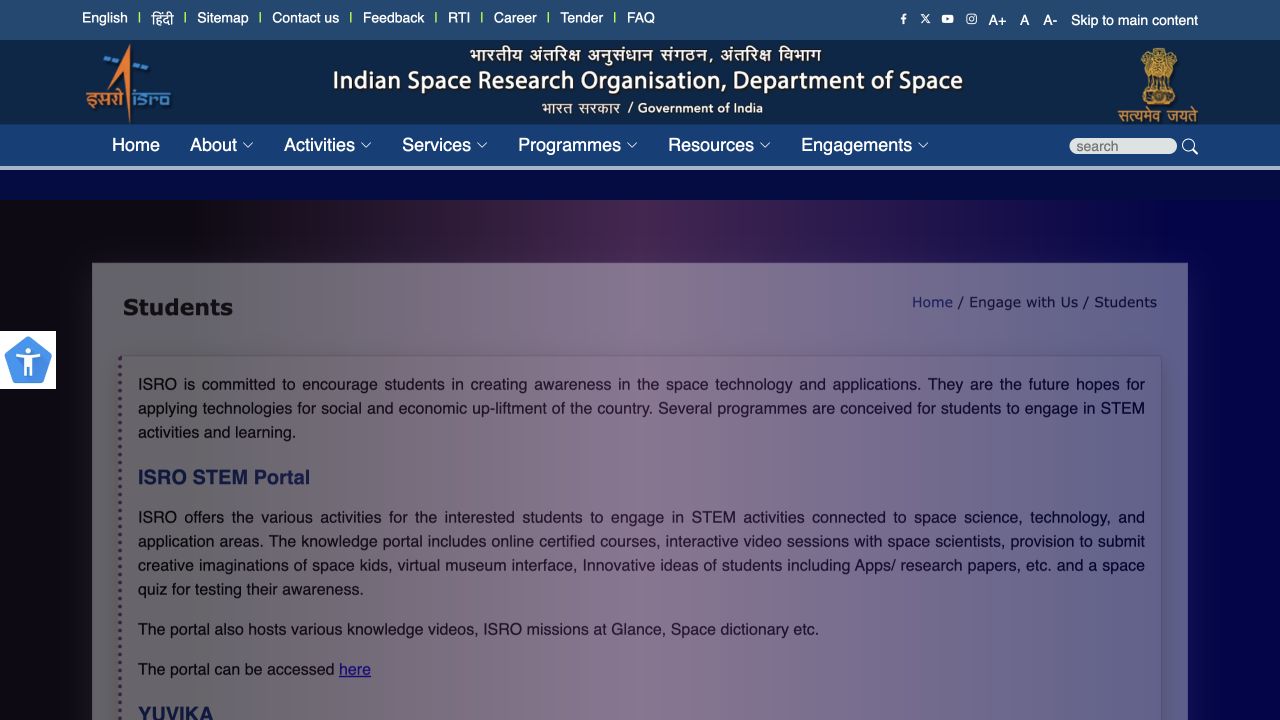Go to Home in navigation bar
Viewport: 1280px width, 720px height.
[x=136, y=145]
